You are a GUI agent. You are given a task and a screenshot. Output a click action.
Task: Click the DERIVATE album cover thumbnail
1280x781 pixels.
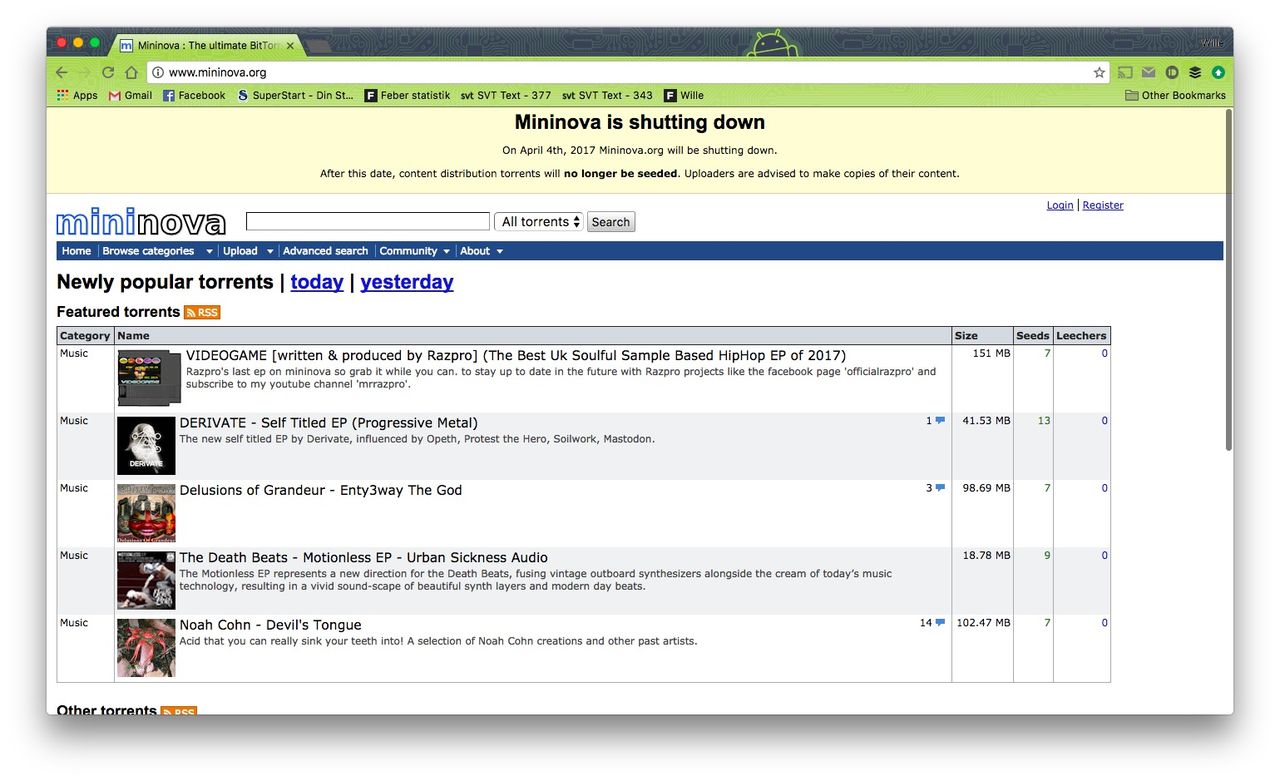pyautogui.click(x=146, y=446)
